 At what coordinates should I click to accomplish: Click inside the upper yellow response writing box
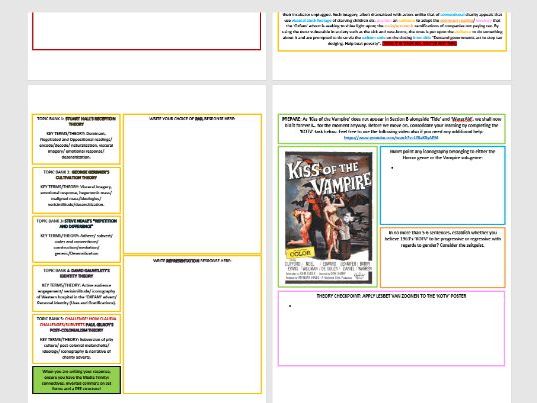[x=192, y=184]
